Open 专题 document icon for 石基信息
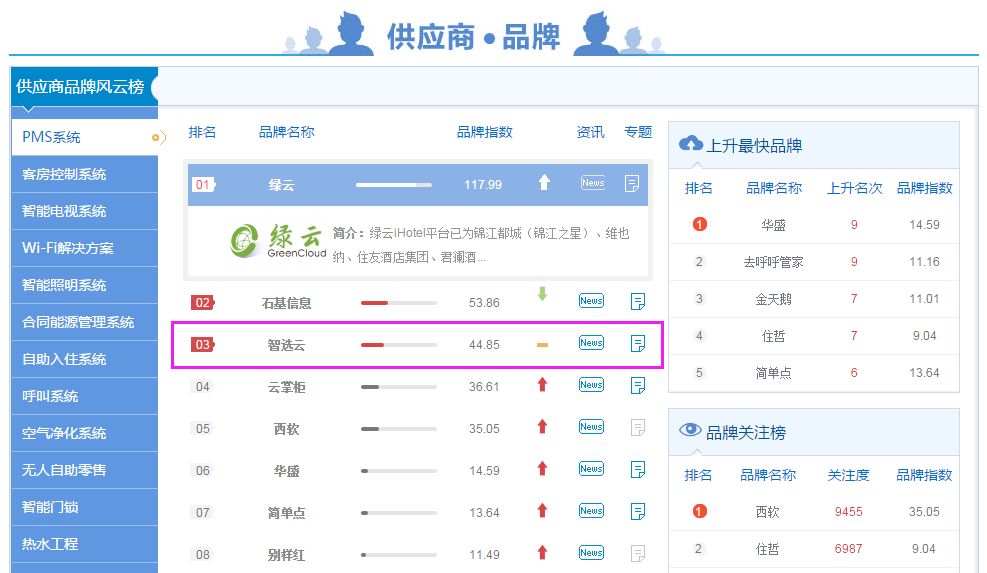The width and height of the screenshot is (987, 573). coord(638,302)
